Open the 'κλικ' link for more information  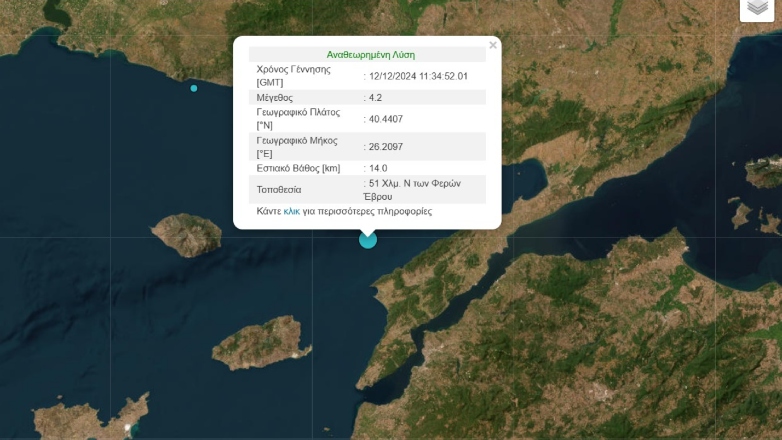pos(292,211)
